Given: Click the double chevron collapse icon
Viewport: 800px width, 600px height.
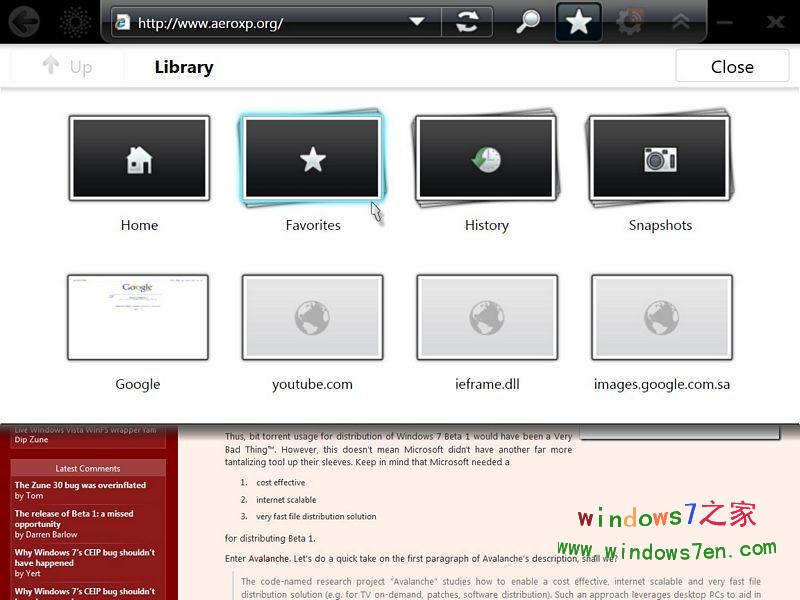Looking at the screenshot, I should click(681, 21).
